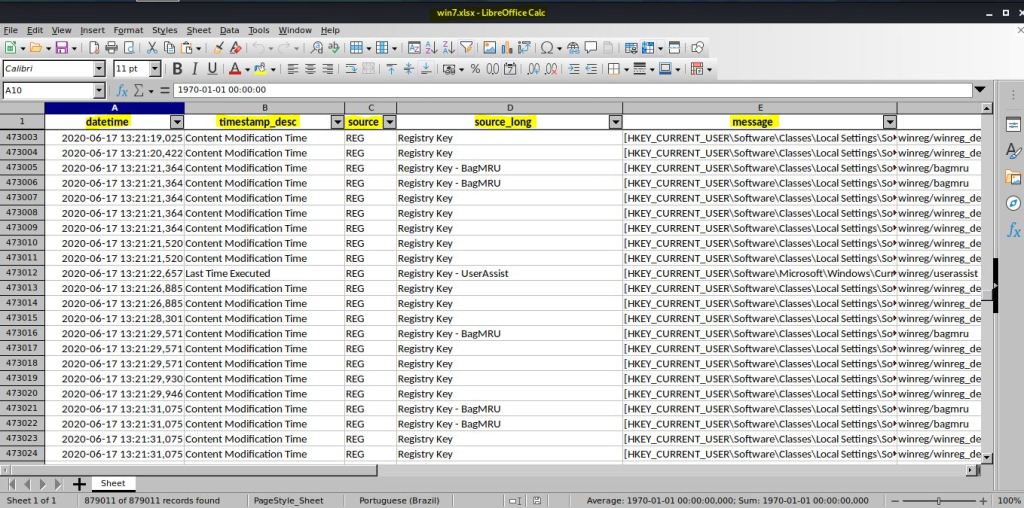The image size is (1024, 508).
Task: Open Find & Replace tool
Action: click(x=317, y=47)
